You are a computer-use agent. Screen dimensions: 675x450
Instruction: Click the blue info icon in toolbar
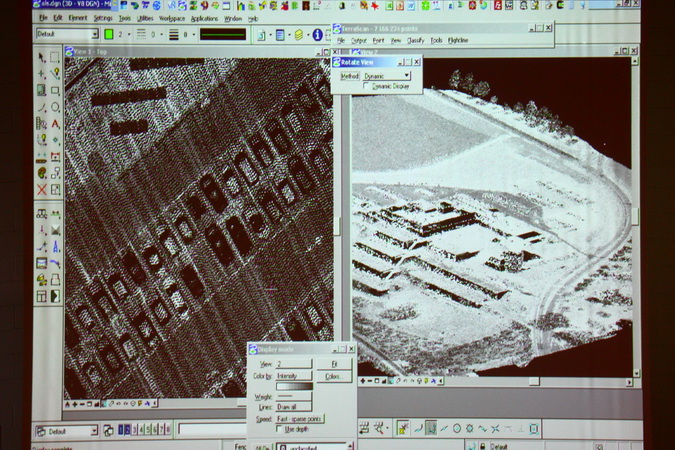[x=318, y=35]
